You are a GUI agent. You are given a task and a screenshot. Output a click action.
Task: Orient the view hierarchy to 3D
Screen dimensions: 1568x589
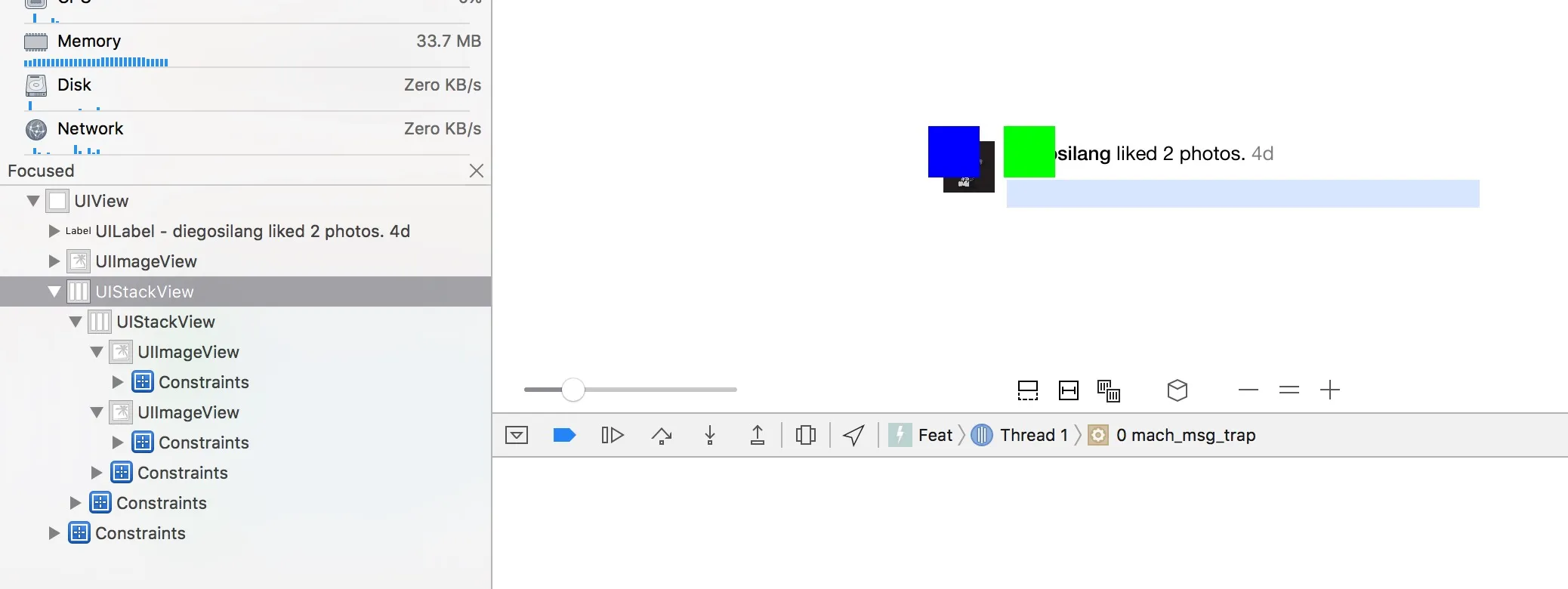[x=1178, y=390]
